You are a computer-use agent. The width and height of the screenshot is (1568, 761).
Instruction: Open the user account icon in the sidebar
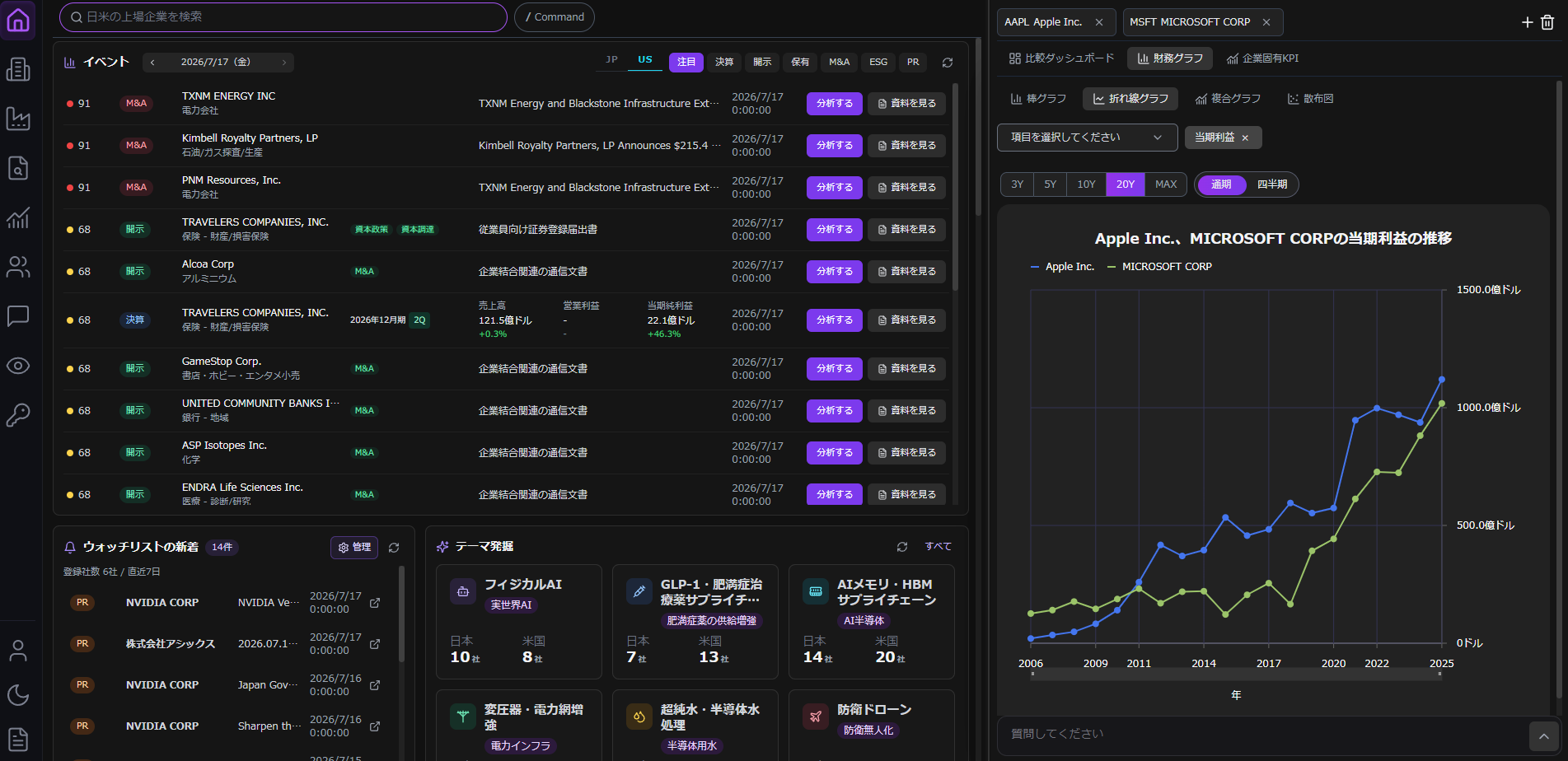point(18,651)
